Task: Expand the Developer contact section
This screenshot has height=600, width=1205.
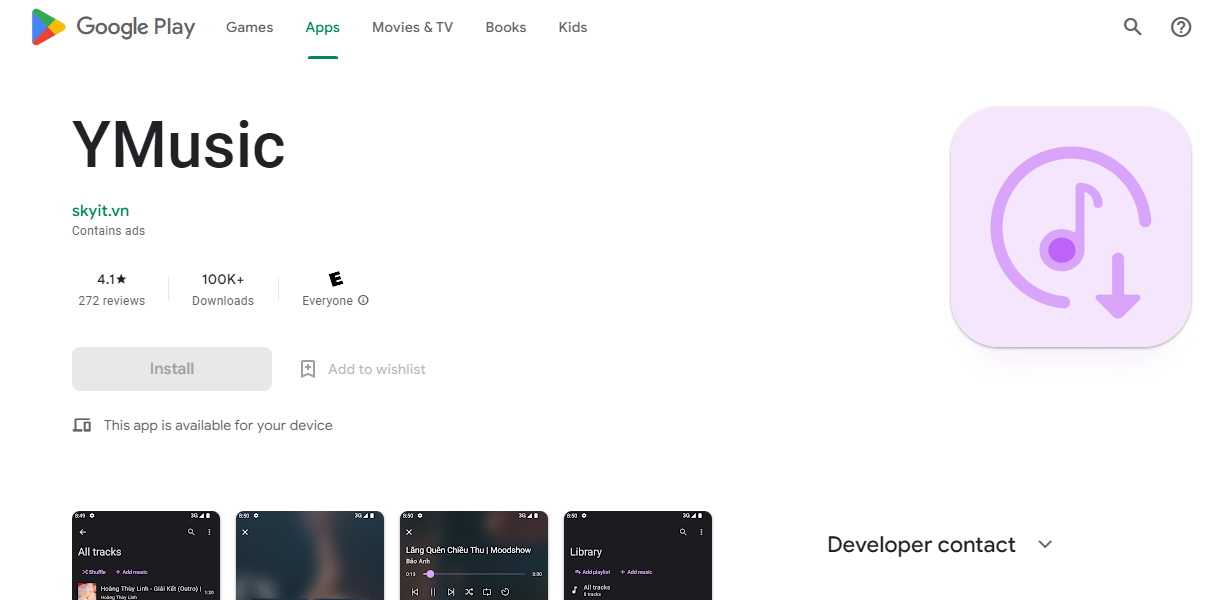Action: point(940,545)
